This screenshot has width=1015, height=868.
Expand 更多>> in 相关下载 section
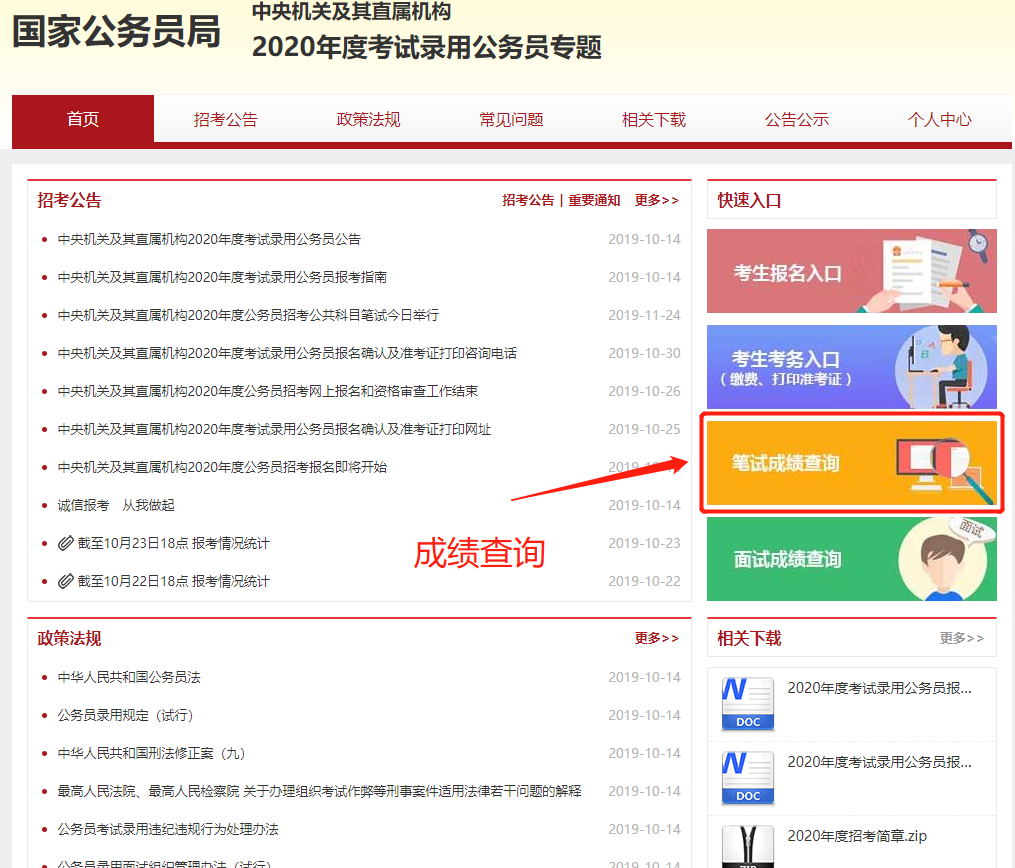961,638
